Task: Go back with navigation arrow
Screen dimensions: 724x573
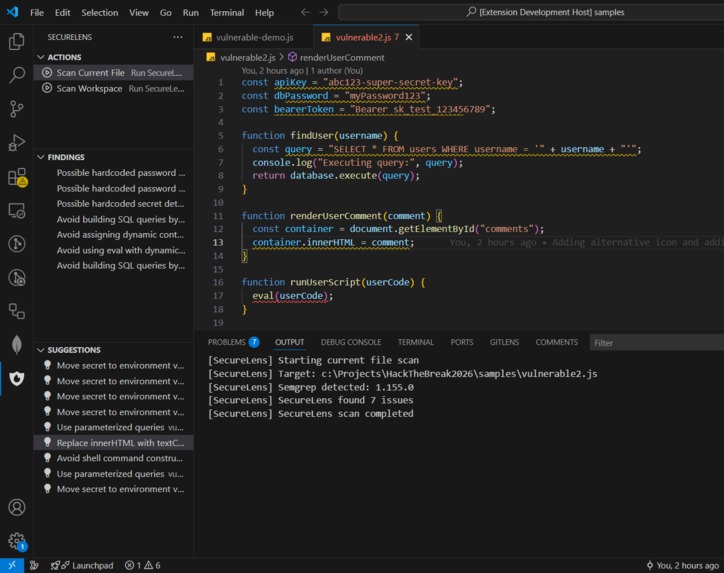Action: pyautogui.click(x=305, y=12)
